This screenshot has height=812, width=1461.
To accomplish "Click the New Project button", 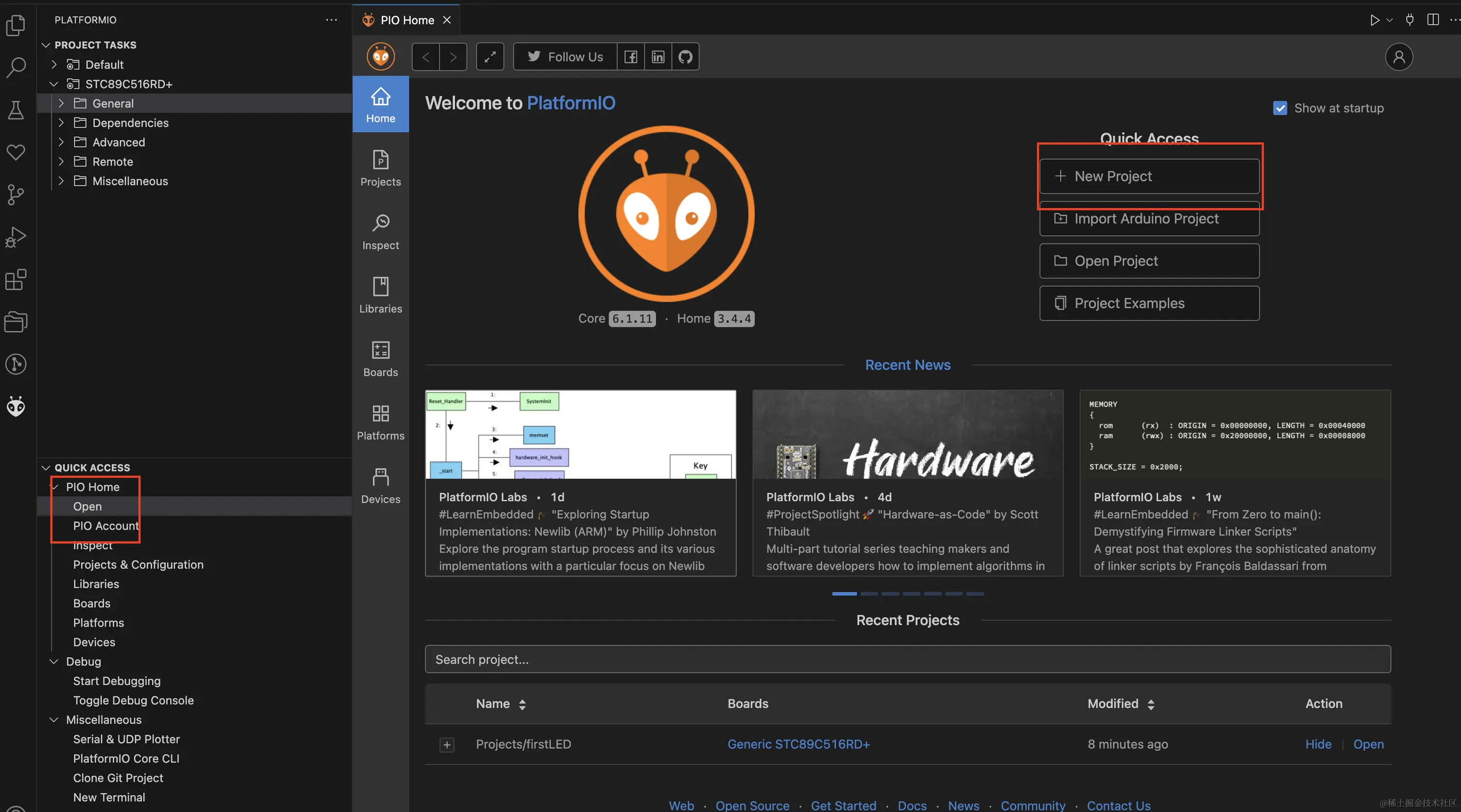I will 1149,176.
